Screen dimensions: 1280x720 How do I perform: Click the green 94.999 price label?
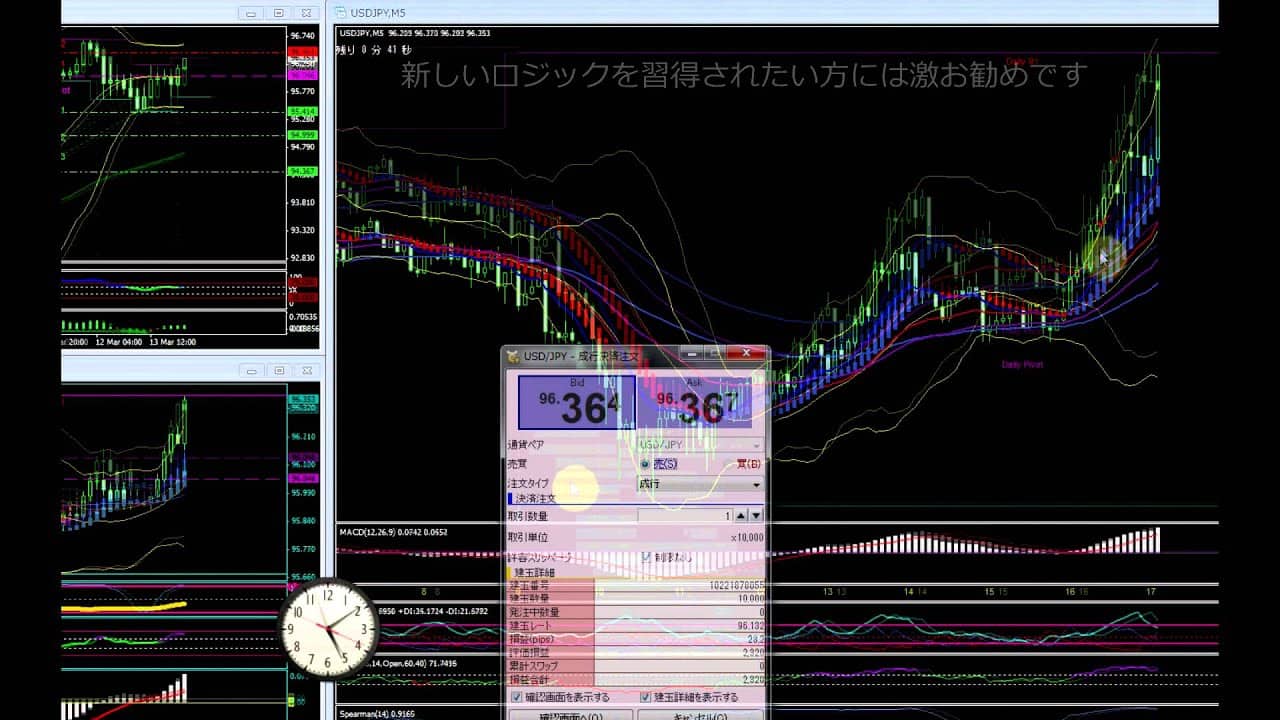302,135
